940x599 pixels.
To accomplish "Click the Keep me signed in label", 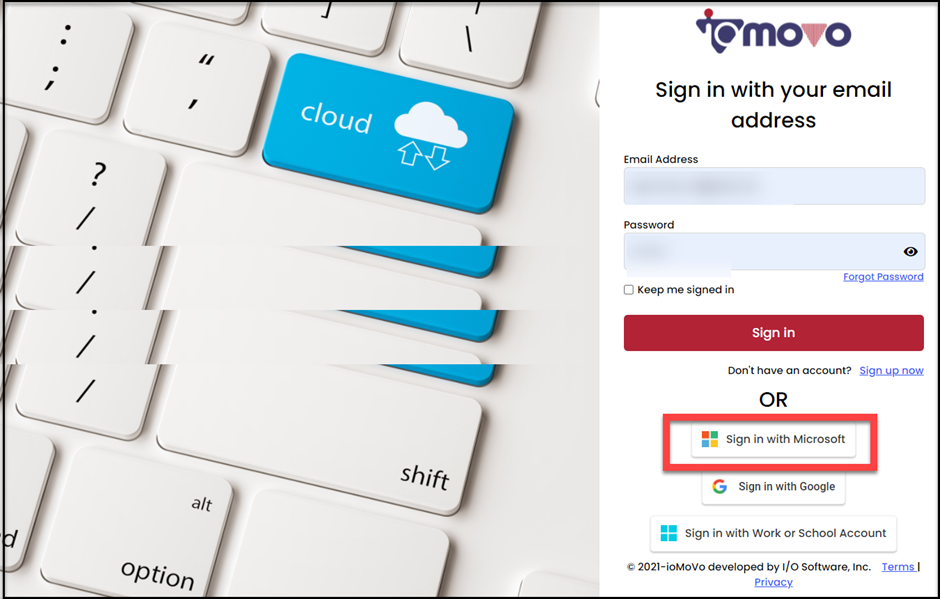I will tap(686, 290).
